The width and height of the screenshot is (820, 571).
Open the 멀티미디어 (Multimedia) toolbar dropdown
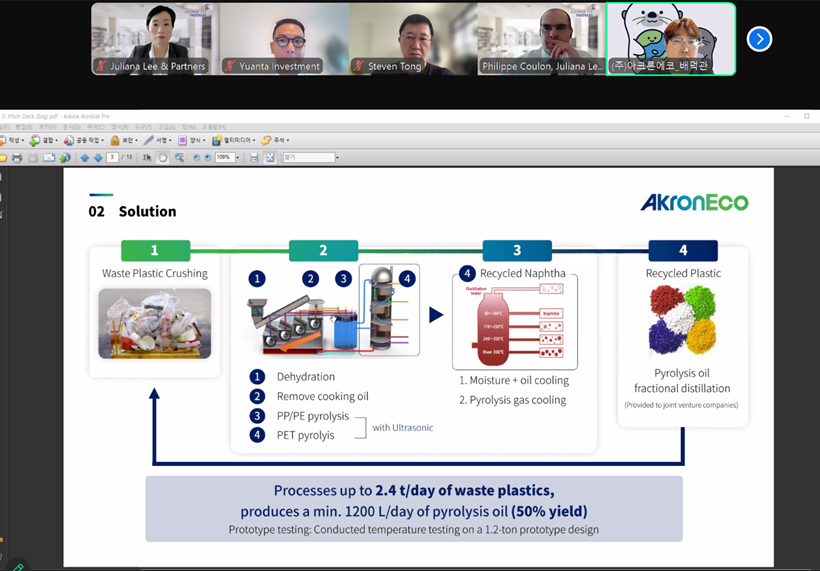coord(234,140)
